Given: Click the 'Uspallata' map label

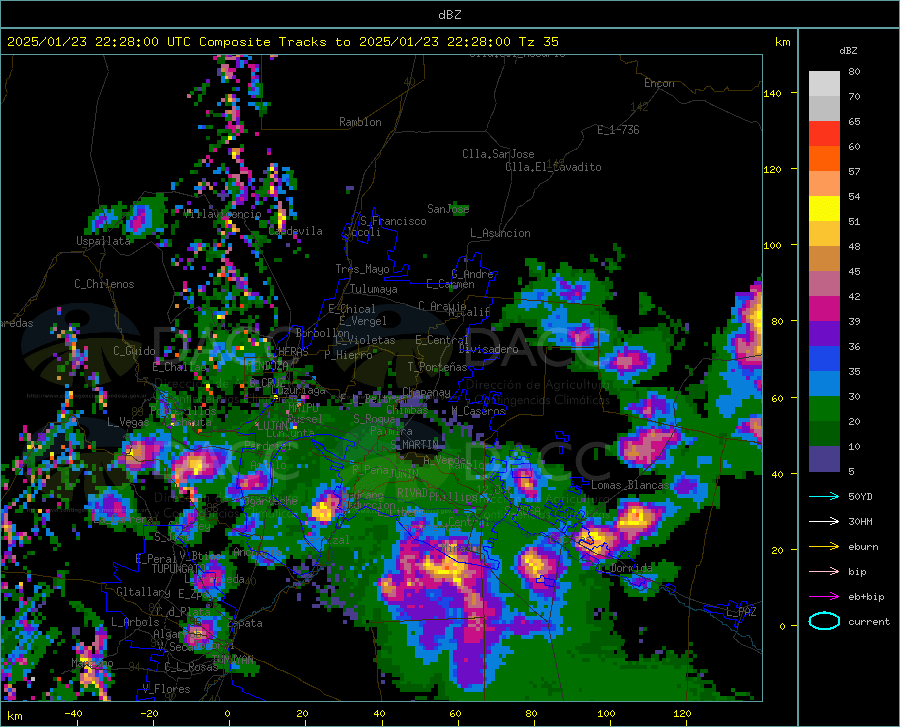Looking at the screenshot, I should click(103, 241).
